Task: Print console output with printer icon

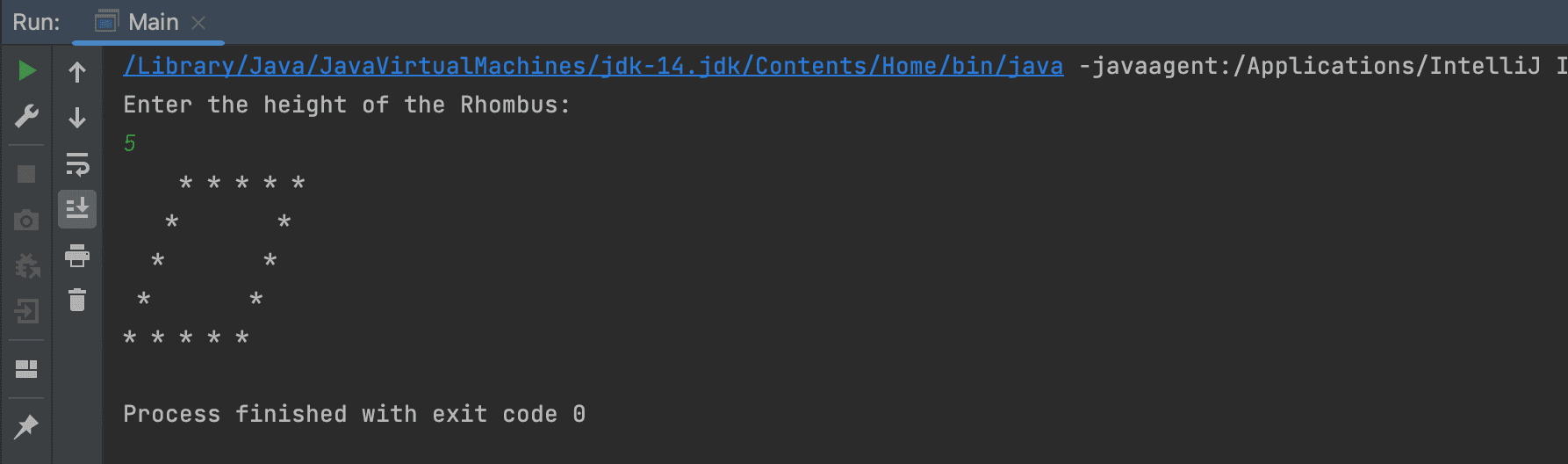Action: pyautogui.click(x=77, y=256)
